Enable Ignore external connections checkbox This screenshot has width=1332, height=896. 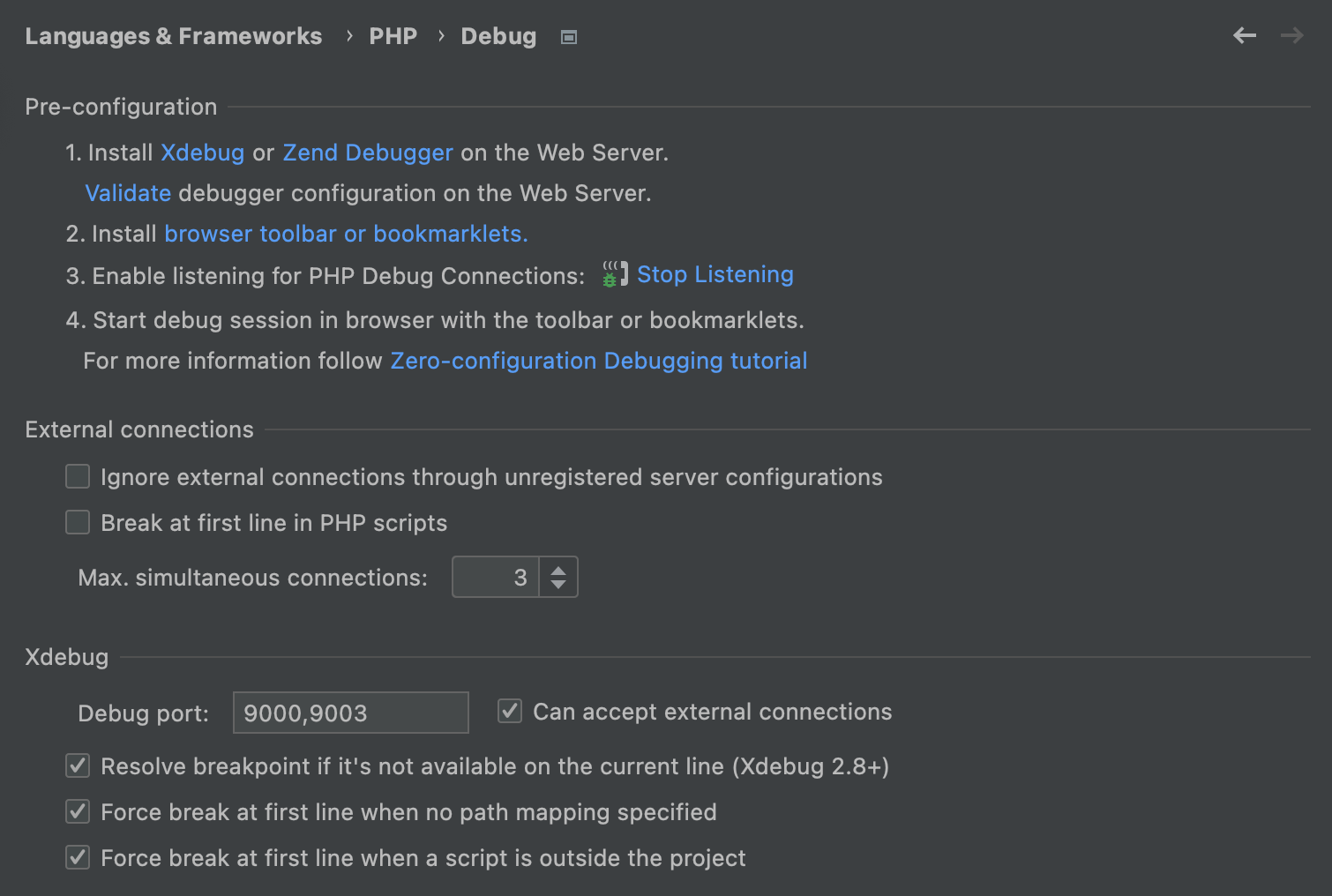78,477
